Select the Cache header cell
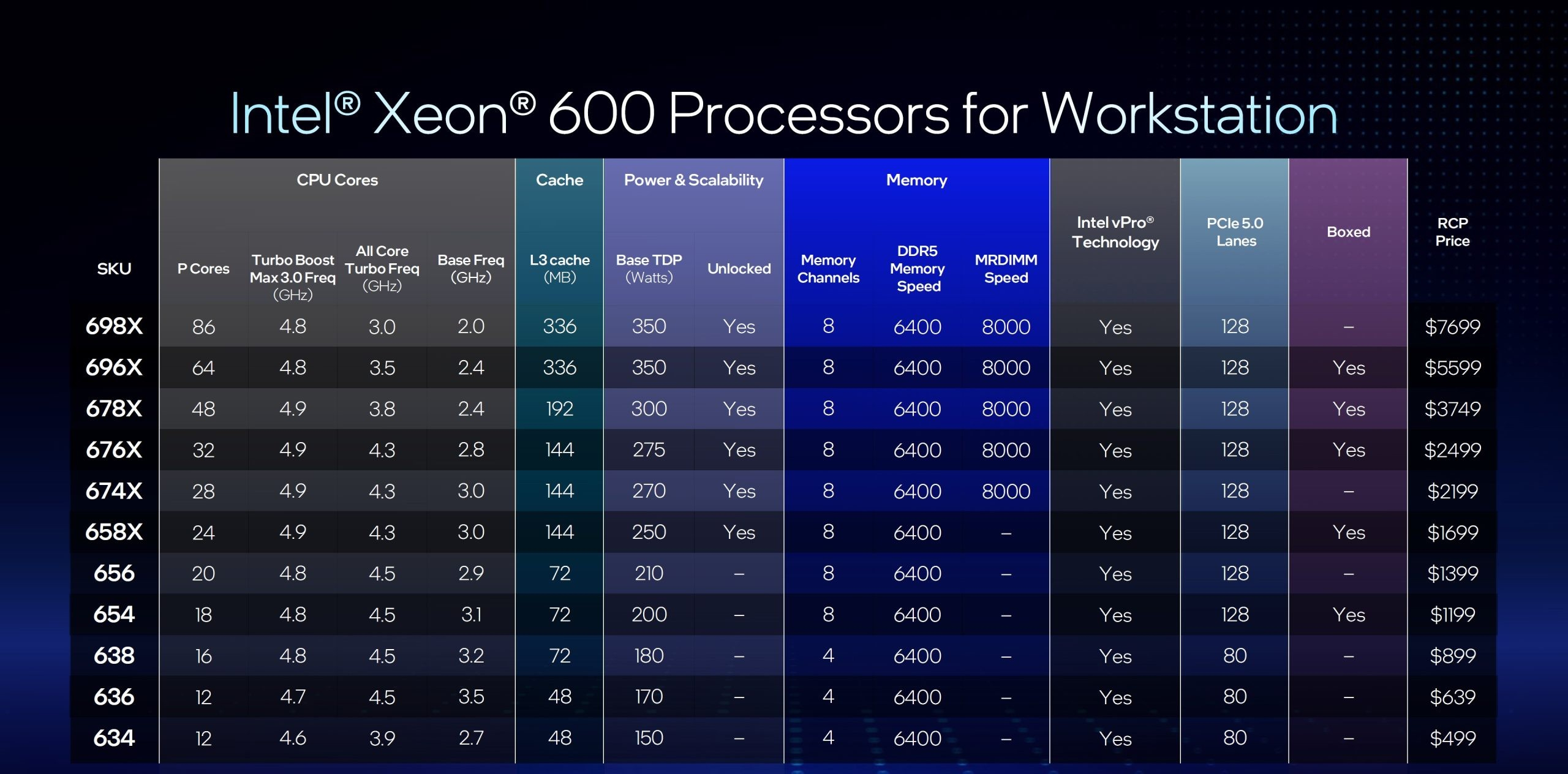Image resolution: width=1568 pixels, height=774 pixels. click(559, 180)
